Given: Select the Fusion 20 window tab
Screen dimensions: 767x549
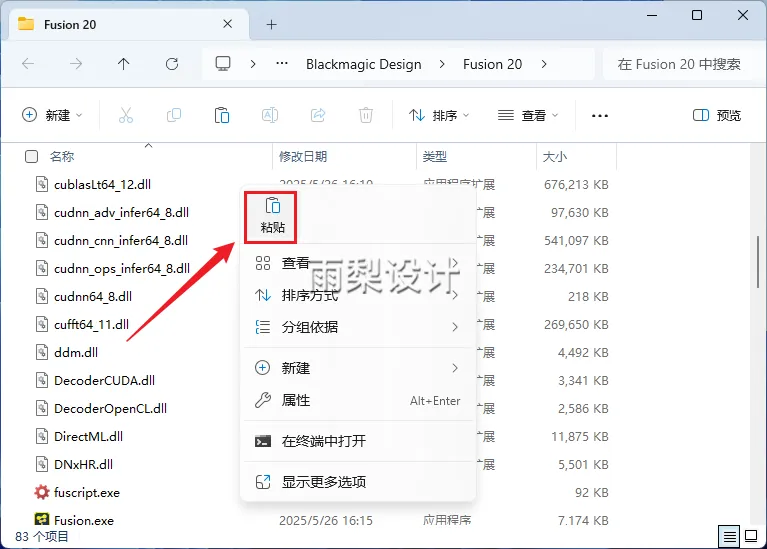Looking at the screenshot, I should point(128,24).
